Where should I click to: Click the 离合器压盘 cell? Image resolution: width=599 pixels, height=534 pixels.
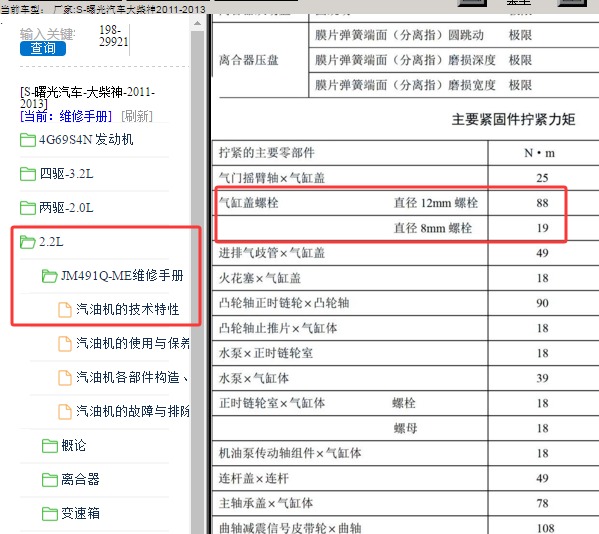(x=248, y=60)
